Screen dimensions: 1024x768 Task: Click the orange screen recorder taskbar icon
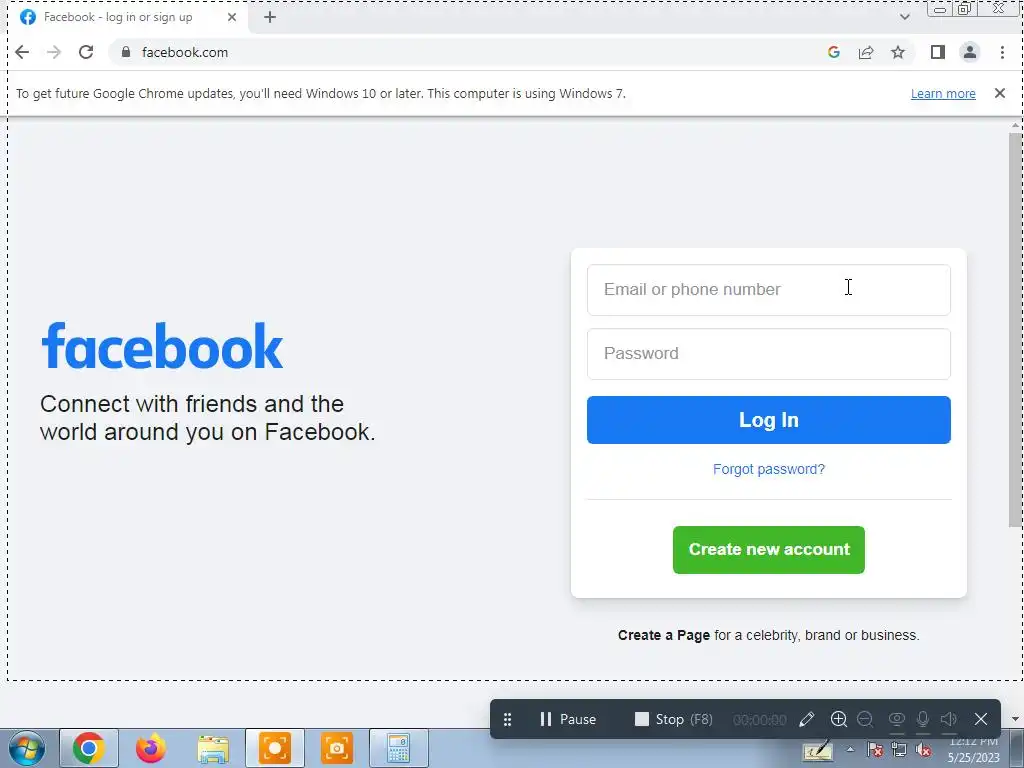[275, 748]
